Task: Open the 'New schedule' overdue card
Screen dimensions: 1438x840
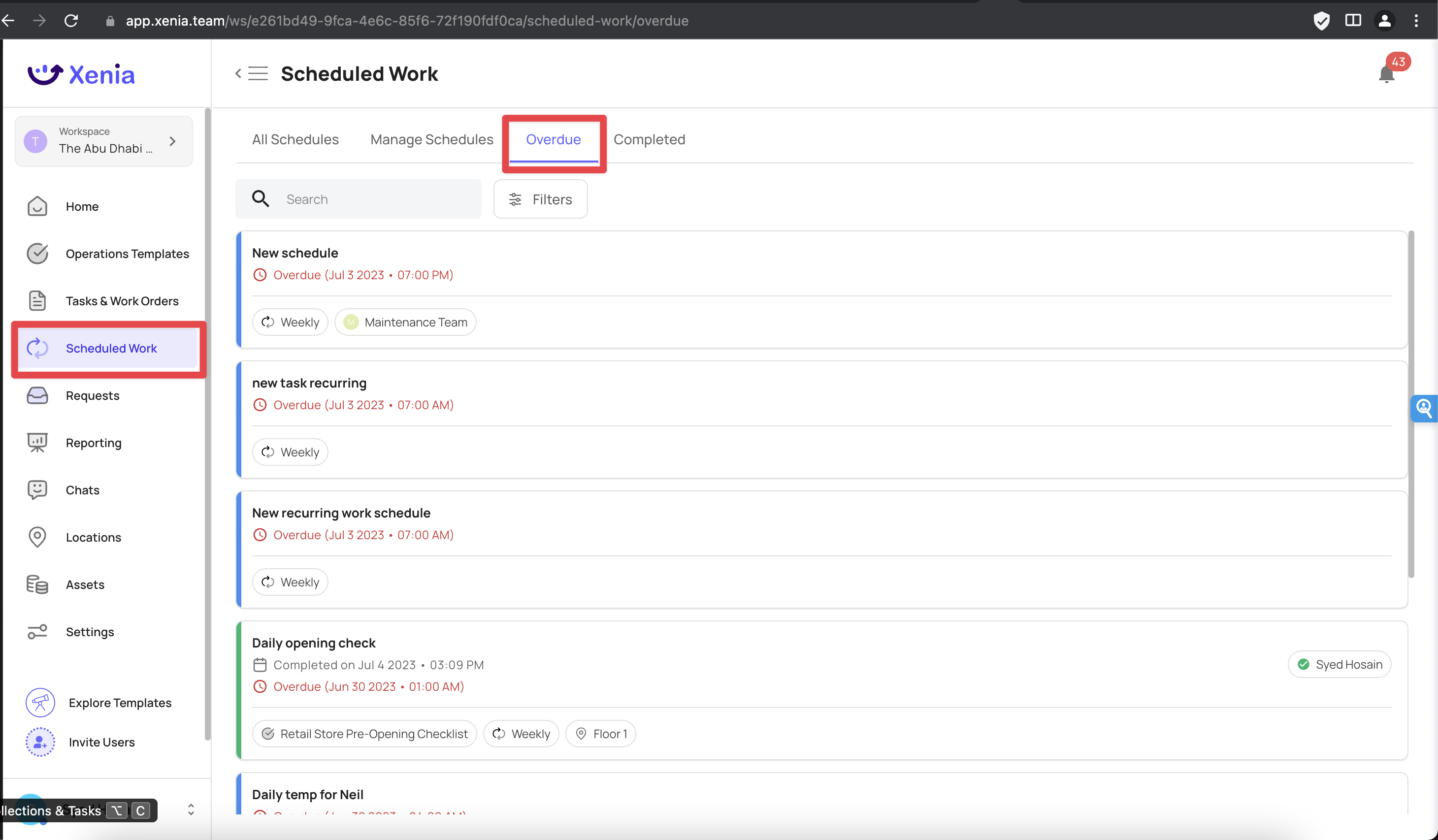Action: pyautogui.click(x=822, y=290)
